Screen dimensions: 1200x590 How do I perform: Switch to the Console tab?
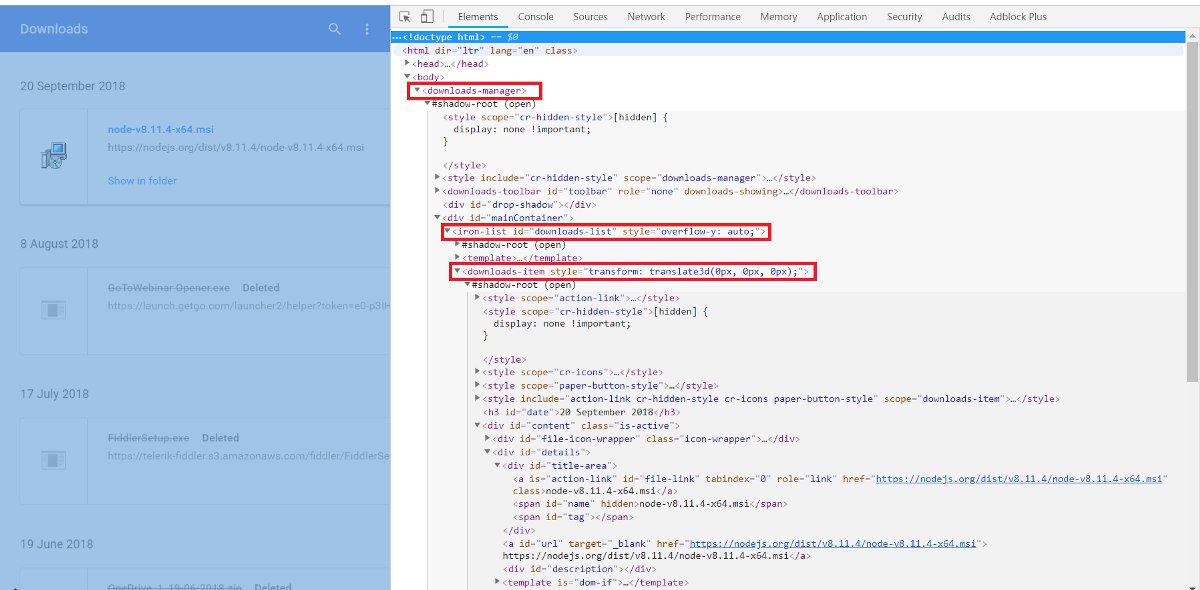pyautogui.click(x=536, y=16)
